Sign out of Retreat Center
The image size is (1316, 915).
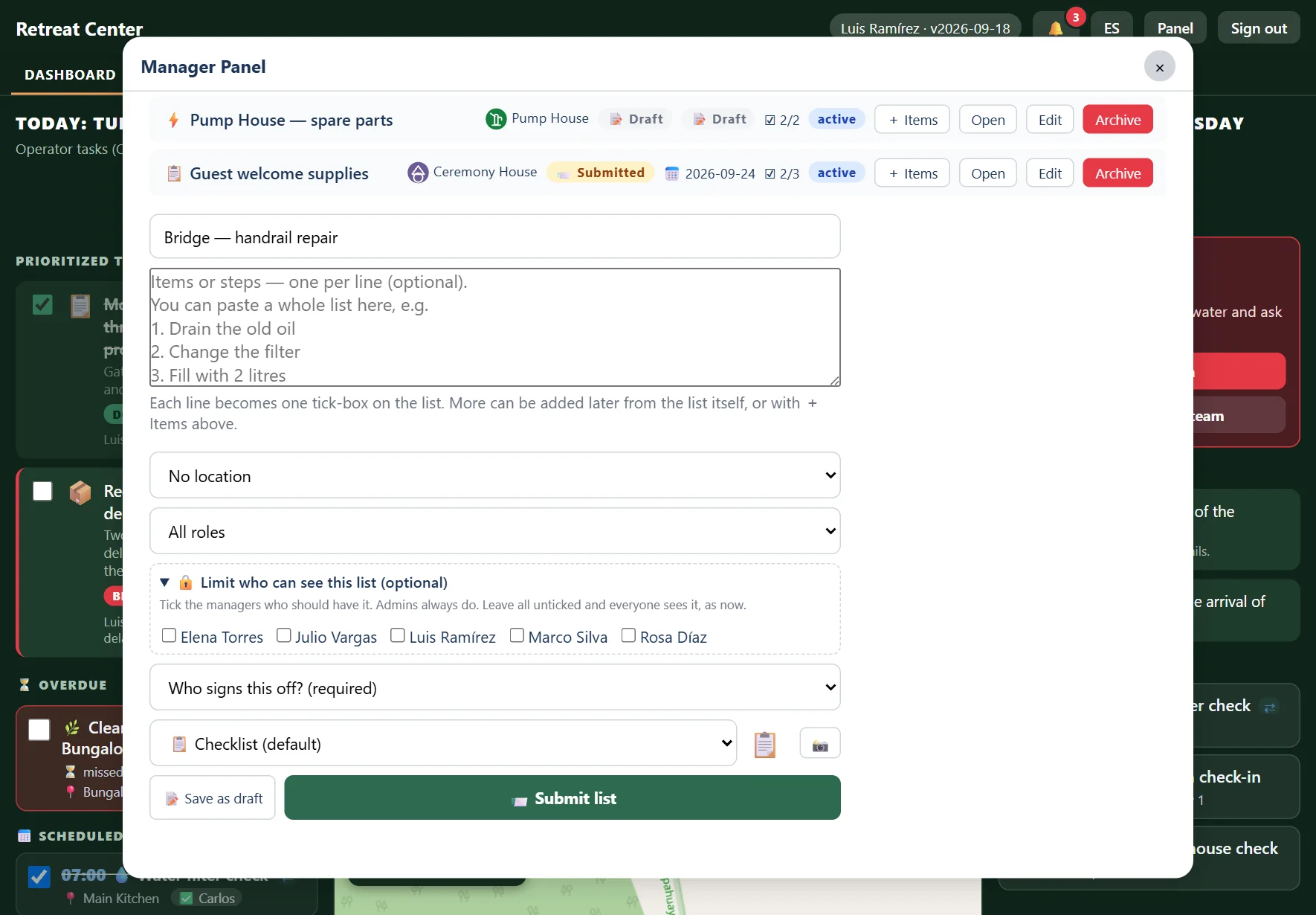pos(1259,28)
